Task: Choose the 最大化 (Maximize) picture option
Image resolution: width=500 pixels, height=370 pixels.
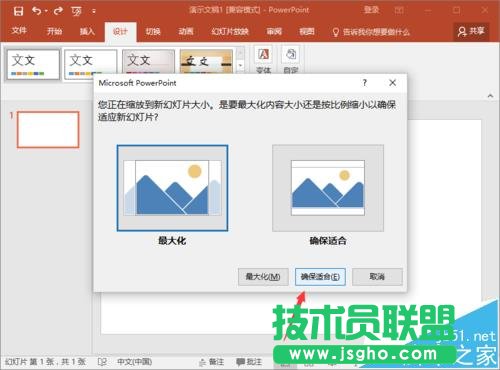Action: tap(172, 188)
